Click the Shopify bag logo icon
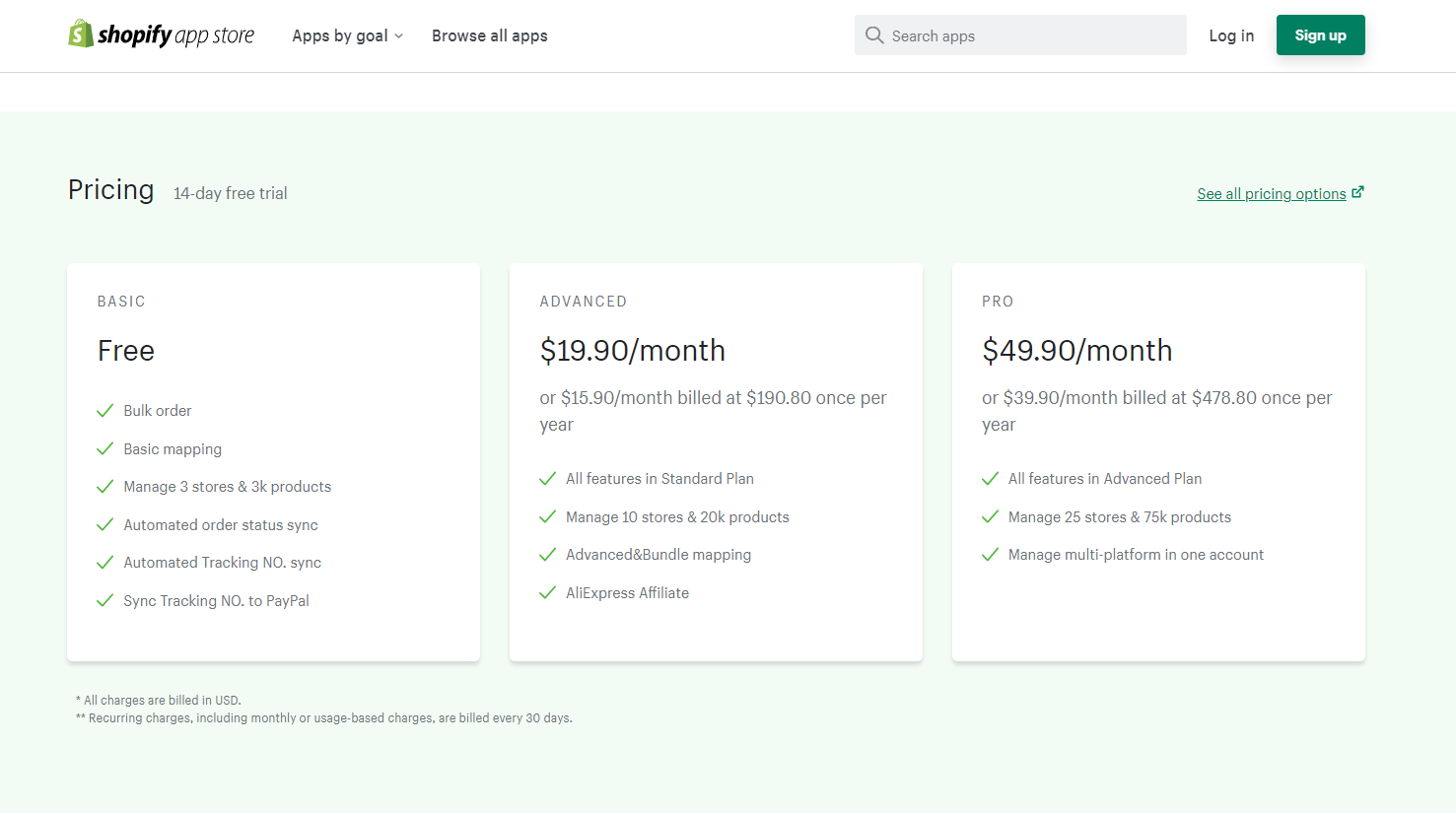Viewport: 1456px width, 814px height. click(81, 34)
